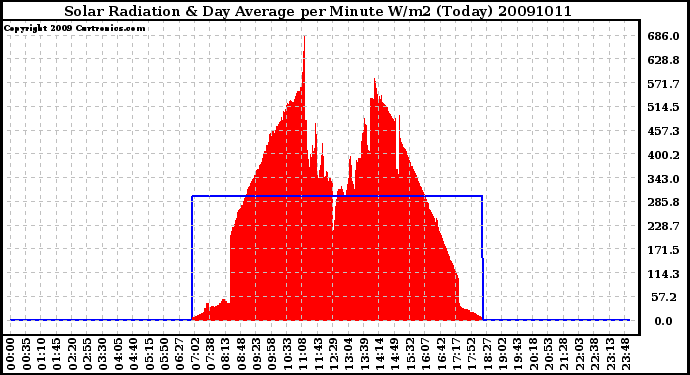Click the 23:13 time label
Viewport: 690px width, 375px height.
pos(611,354)
